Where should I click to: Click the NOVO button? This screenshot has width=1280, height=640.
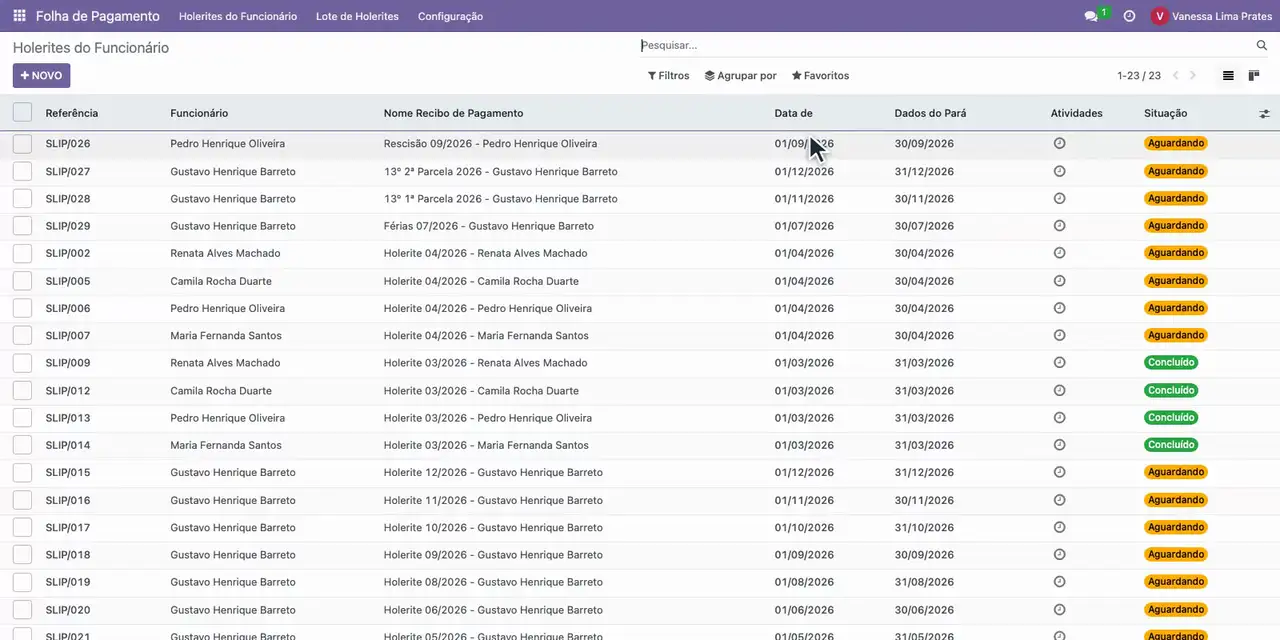coord(41,75)
